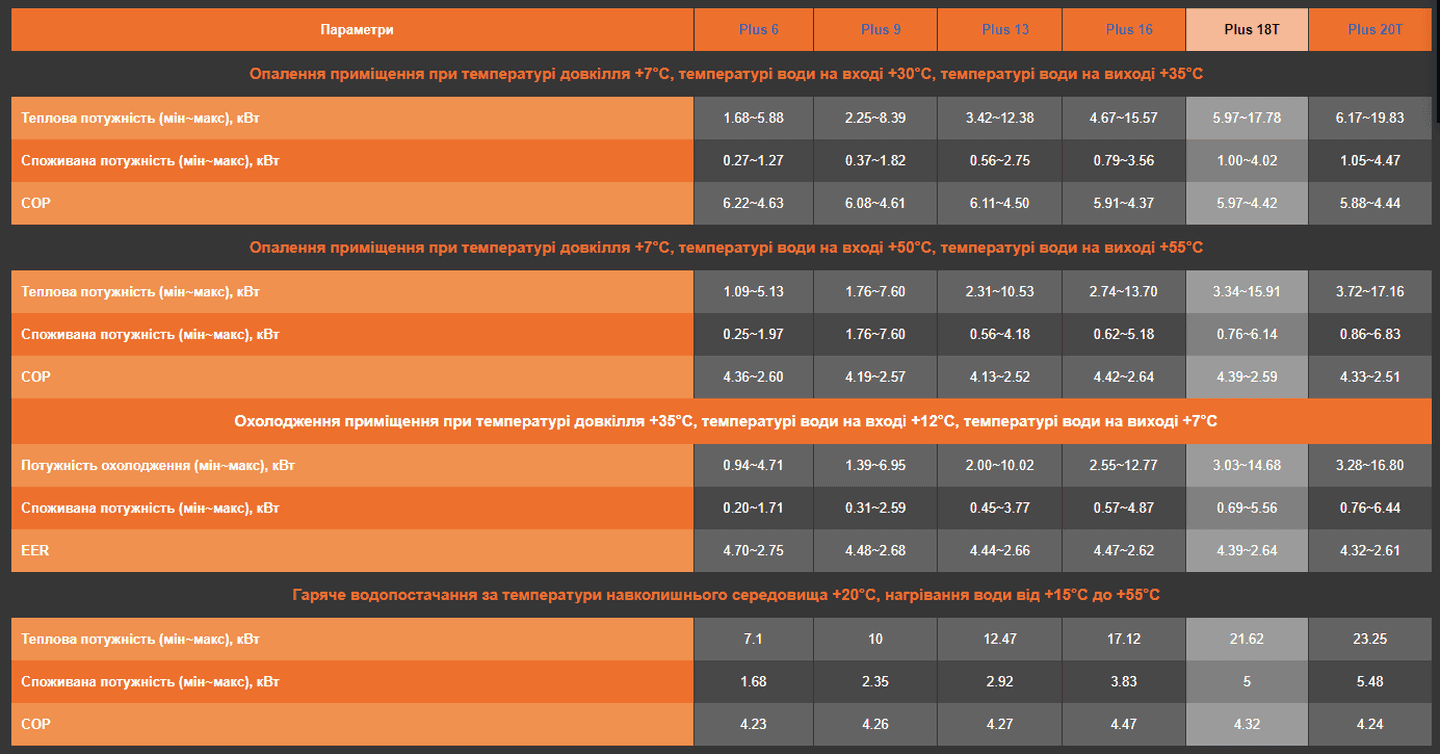The width and height of the screenshot is (1440, 754).
Task: Click the heating +30°C to +35°C section heading
Action: pyautogui.click(x=725, y=74)
